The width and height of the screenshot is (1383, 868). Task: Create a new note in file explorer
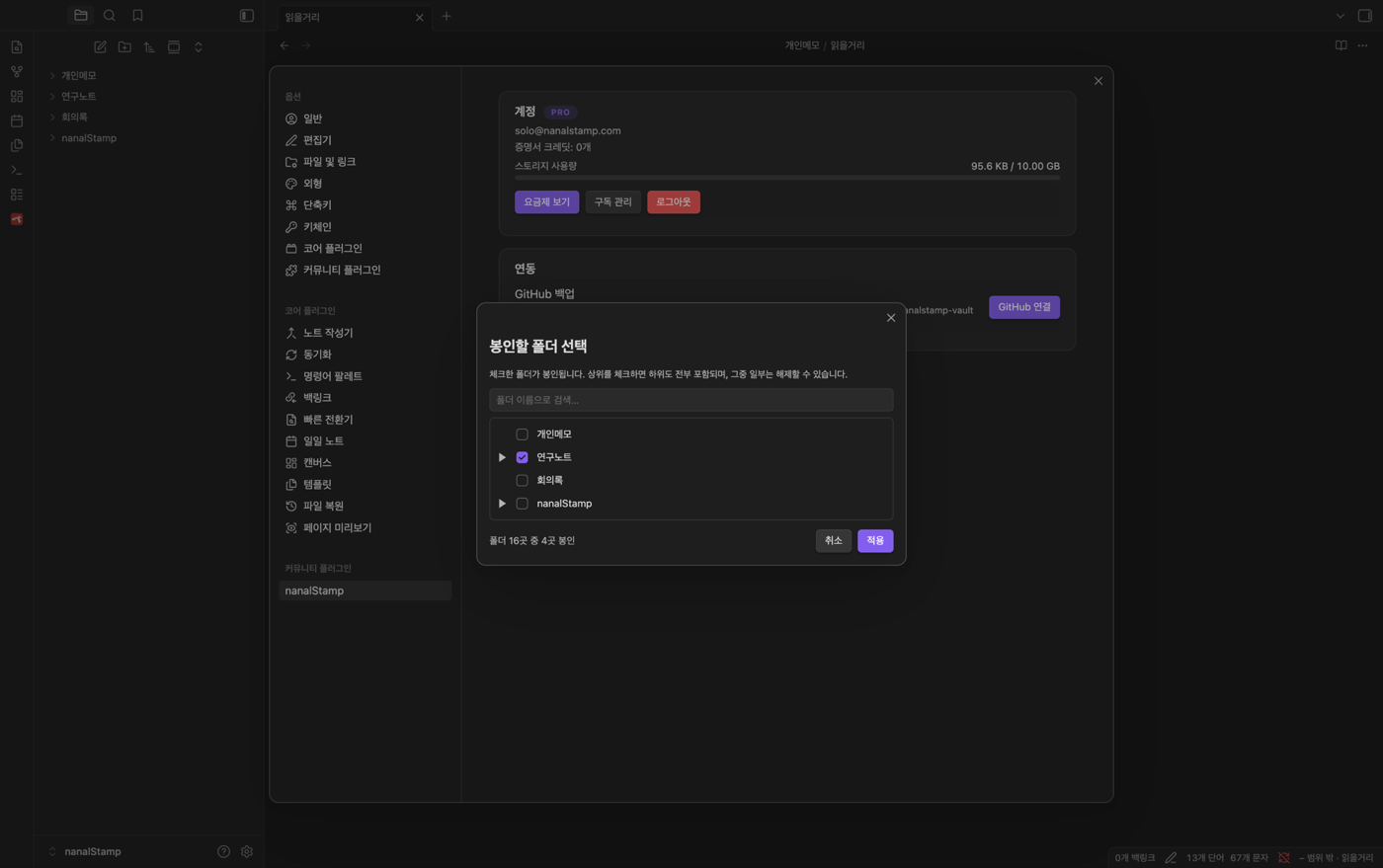tap(100, 47)
